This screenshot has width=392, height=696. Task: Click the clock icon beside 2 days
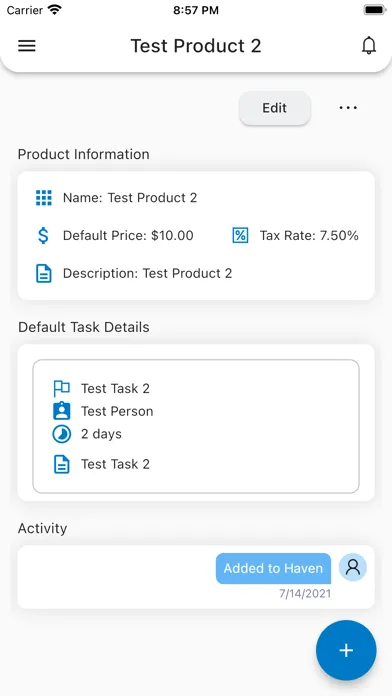pos(61,434)
